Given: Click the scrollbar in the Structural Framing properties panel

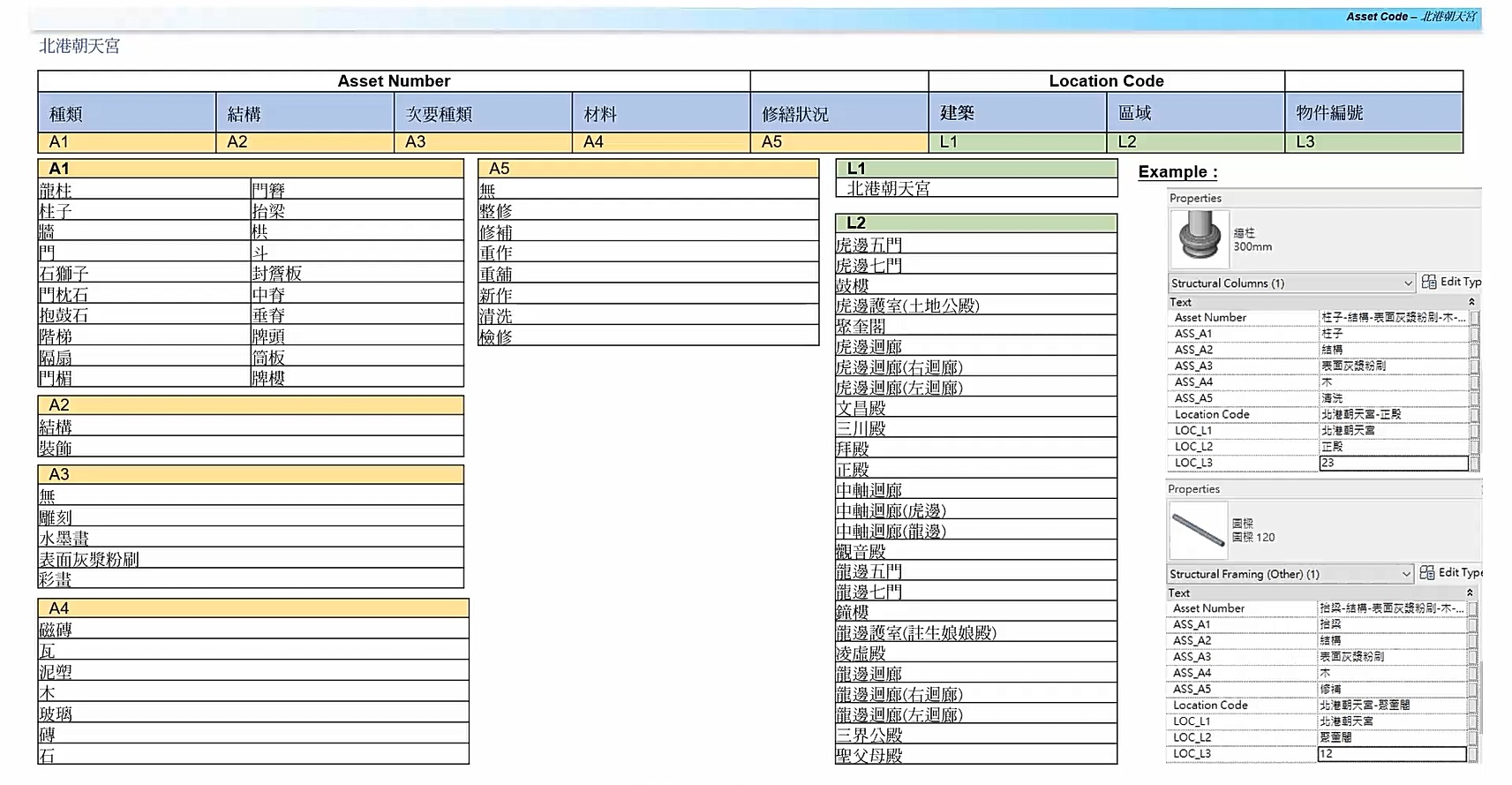Looking at the screenshot, I should click(x=1480, y=698).
